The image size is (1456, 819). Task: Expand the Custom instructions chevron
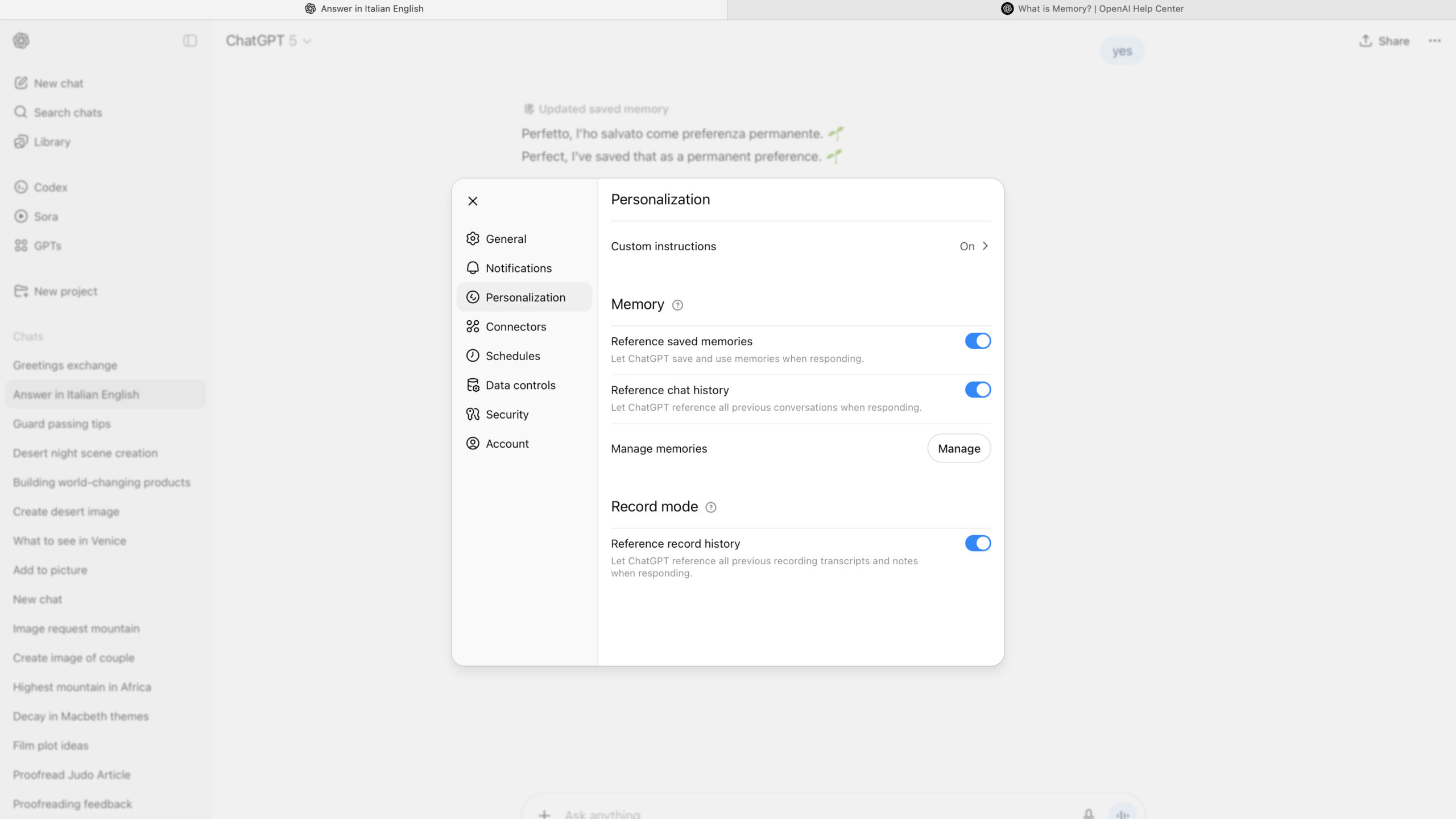point(985,246)
